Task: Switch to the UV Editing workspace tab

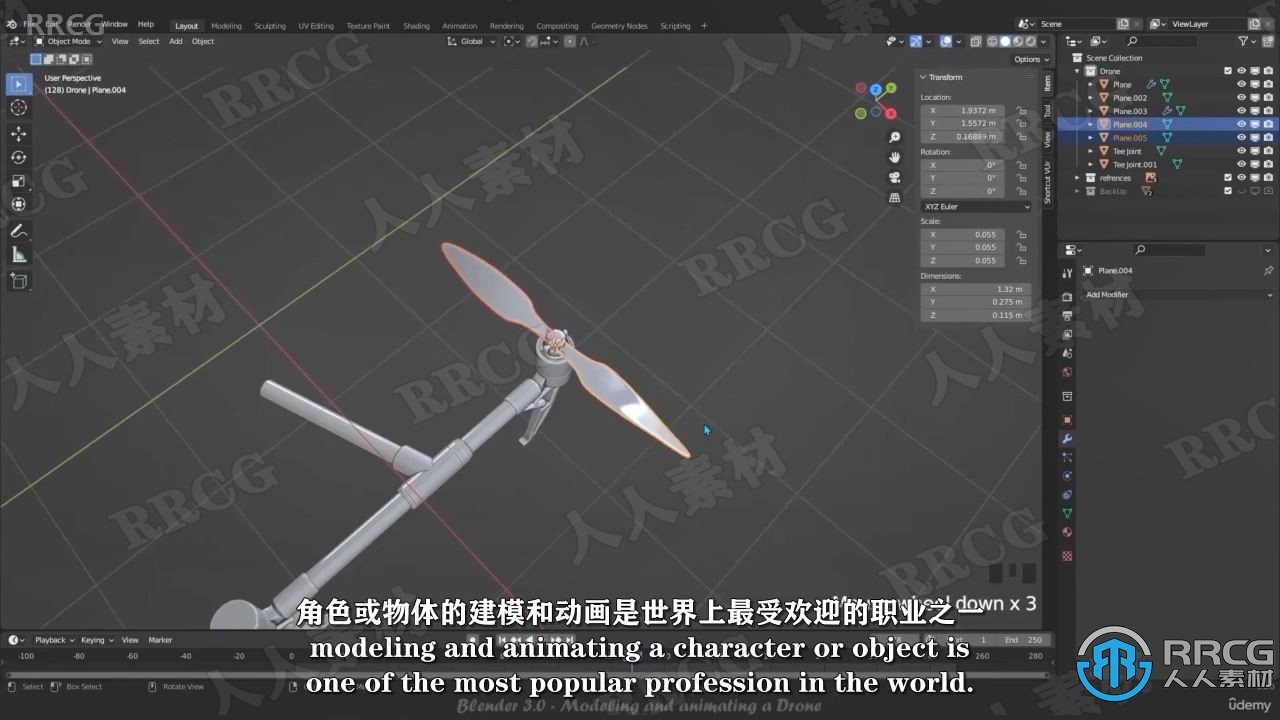Action: [316, 26]
